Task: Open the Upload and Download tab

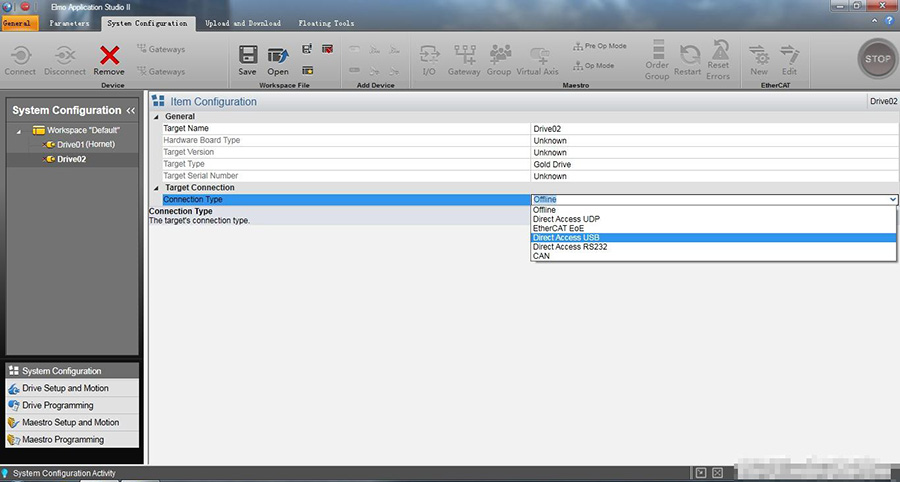Action: tap(243, 23)
